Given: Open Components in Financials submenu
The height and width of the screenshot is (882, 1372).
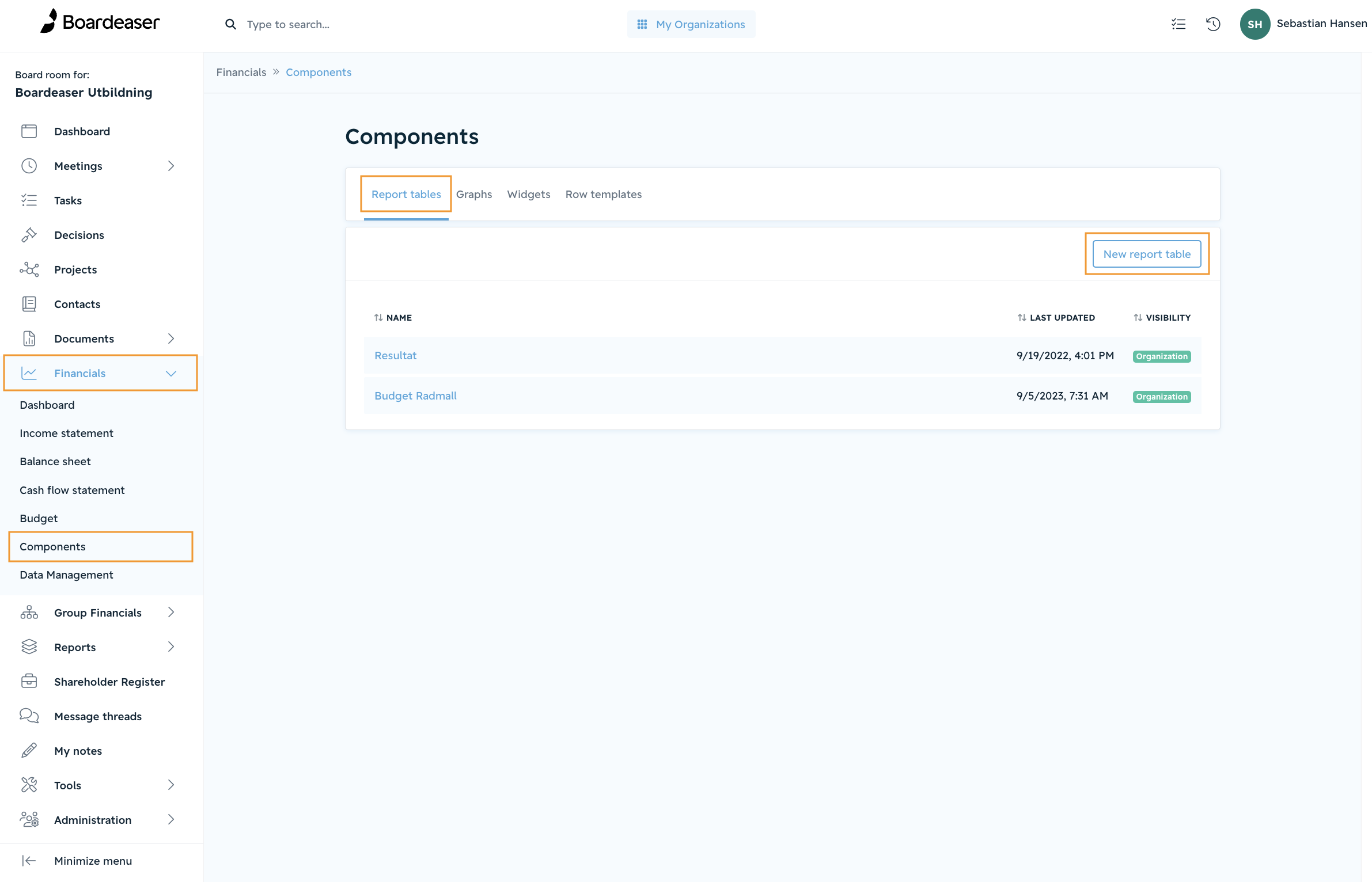Looking at the screenshot, I should (52, 546).
